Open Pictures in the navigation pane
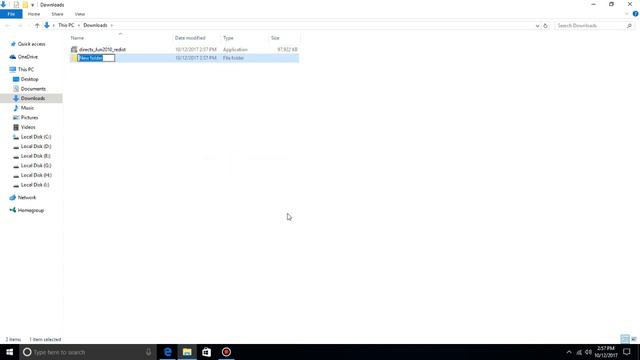Screen dimensions: 640x360 29,118
